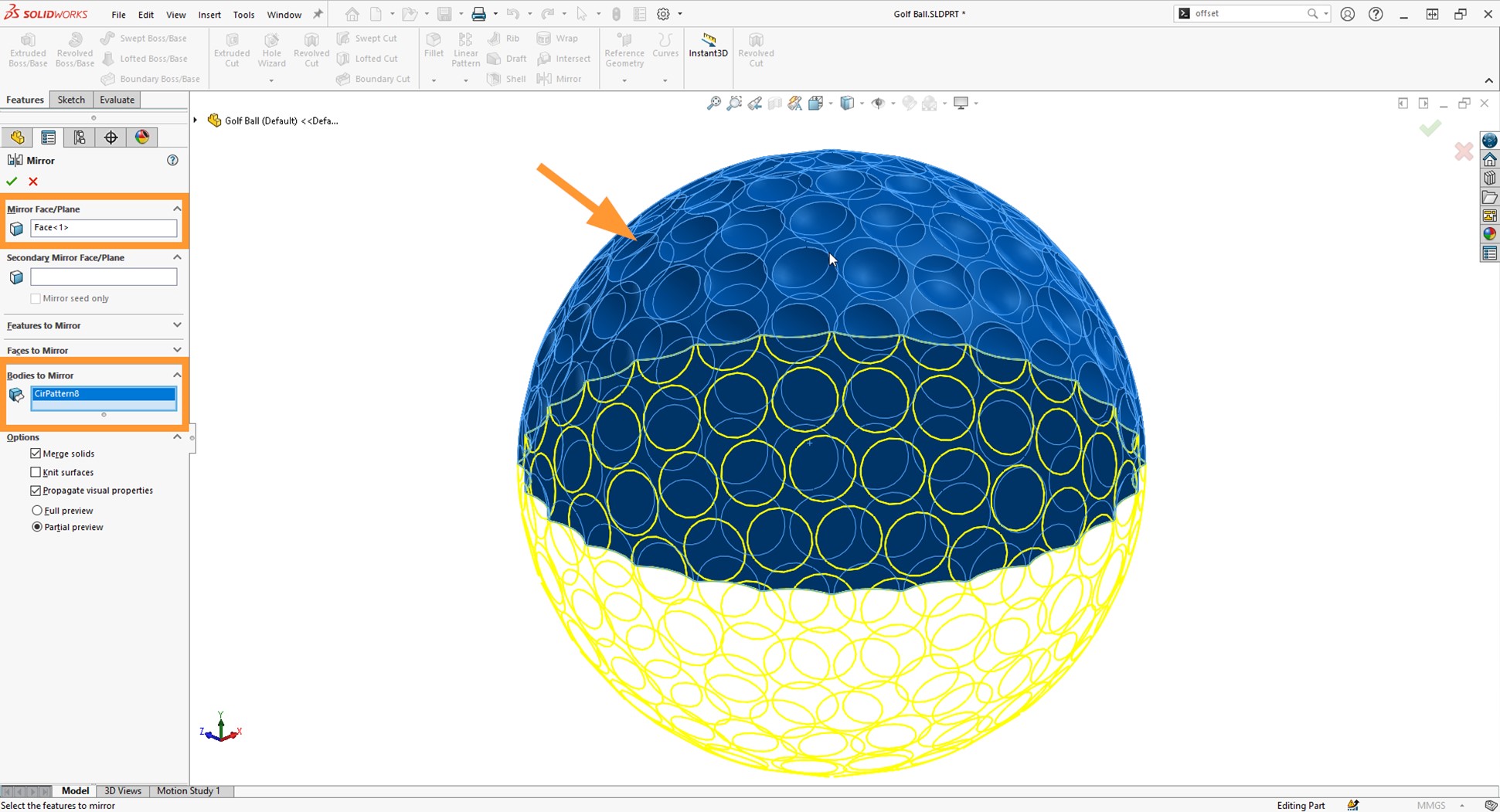
Task: Activate the Instant3D tool
Action: coord(708,49)
